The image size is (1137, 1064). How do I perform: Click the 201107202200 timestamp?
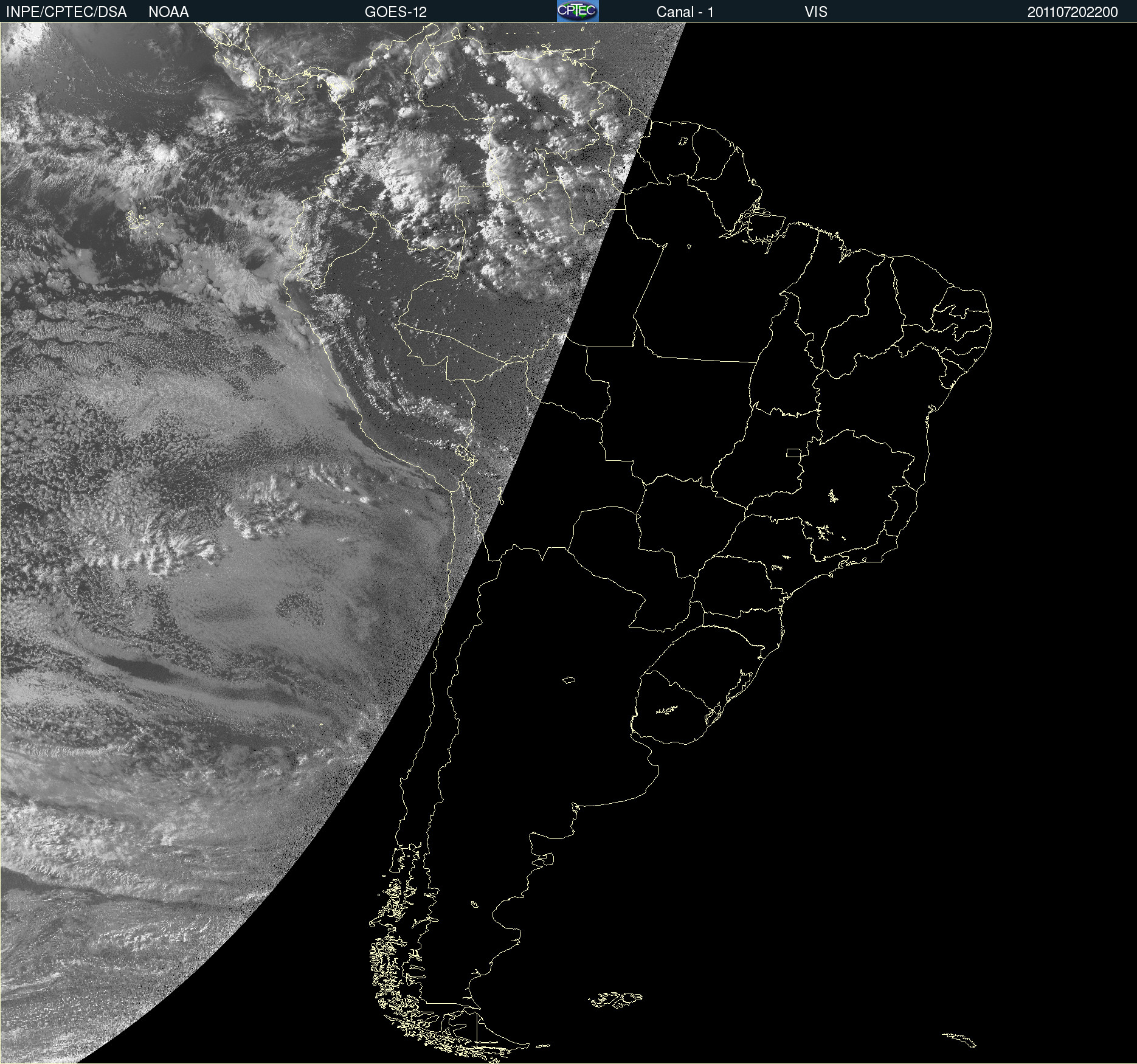tap(1073, 12)
